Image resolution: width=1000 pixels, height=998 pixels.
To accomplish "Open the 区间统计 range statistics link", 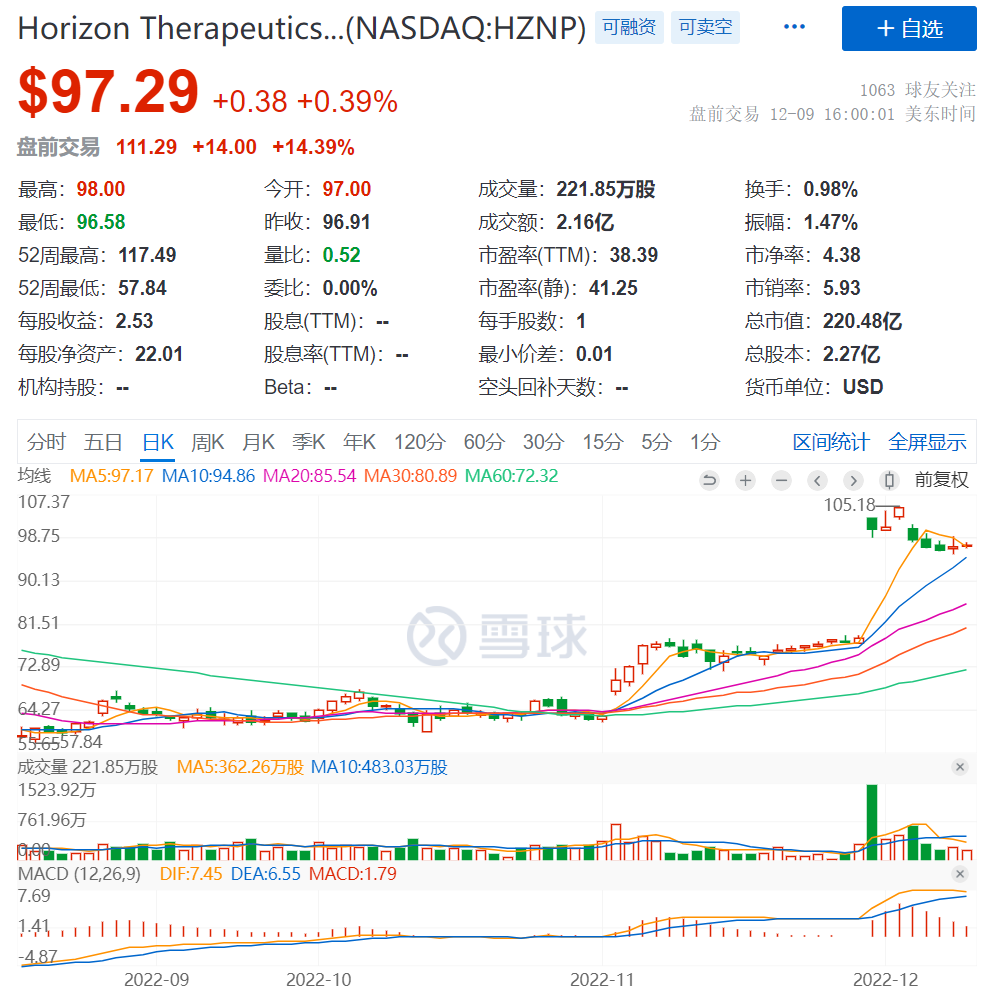I will click(x=831, y=442).
